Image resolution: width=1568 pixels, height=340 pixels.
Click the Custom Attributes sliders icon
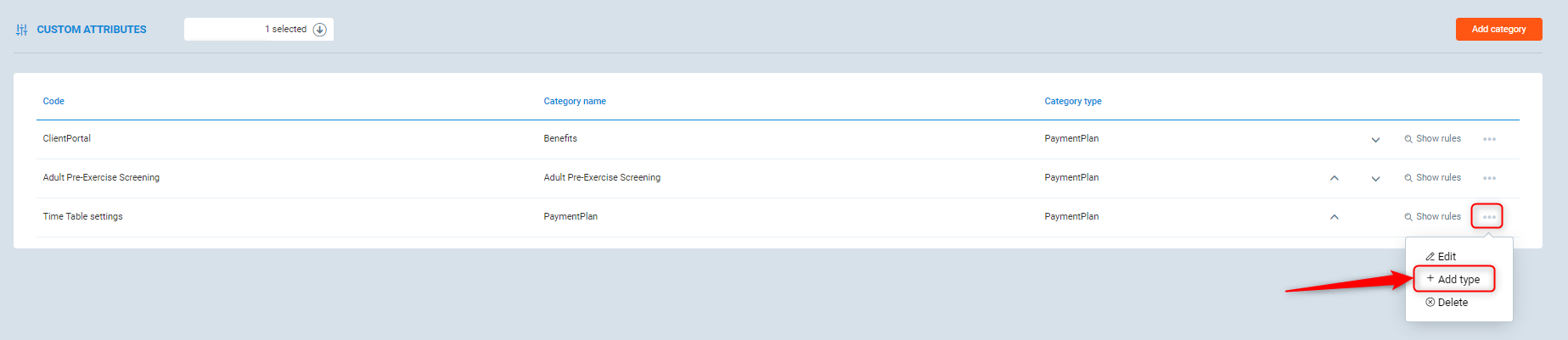(22, 30)
